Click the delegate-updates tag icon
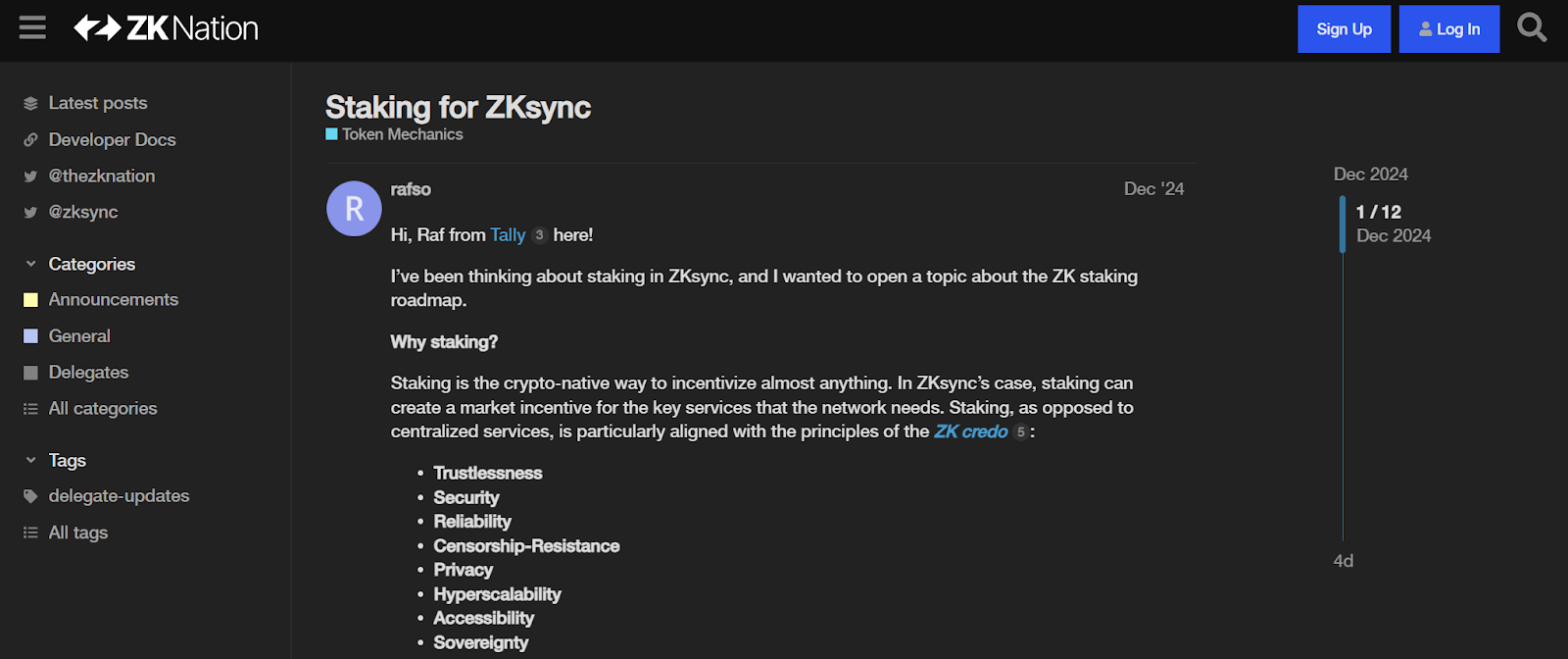The width and height of the screenshot is (1568, 659). [x=30, y=496]
